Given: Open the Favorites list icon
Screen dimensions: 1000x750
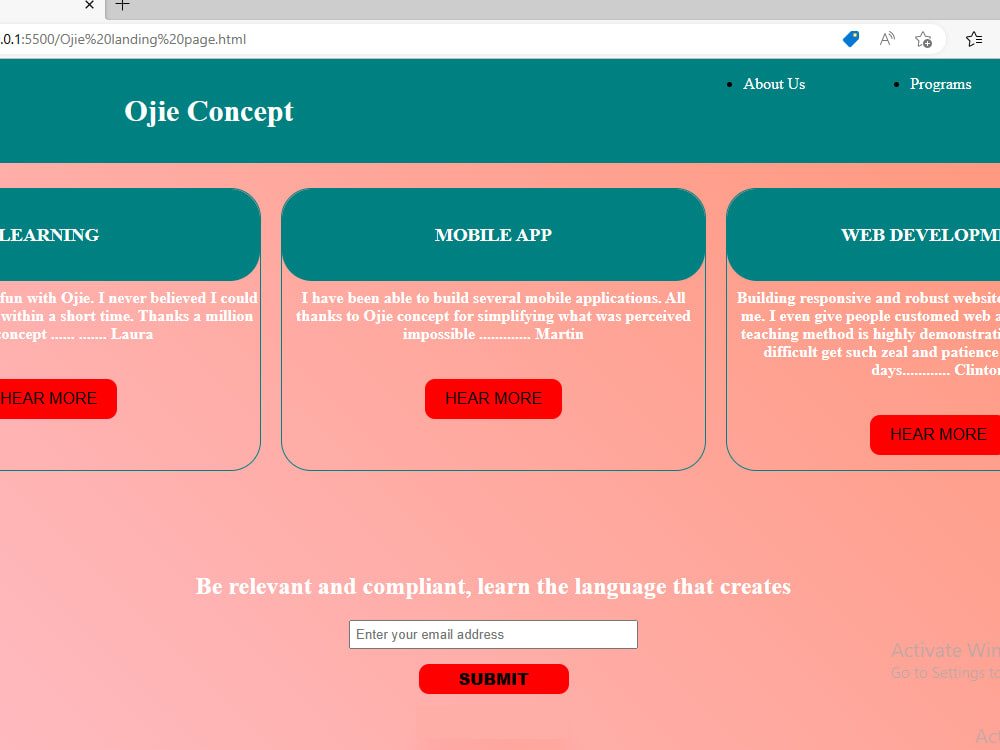Looking at the screenshot, I should coord(975,39).
